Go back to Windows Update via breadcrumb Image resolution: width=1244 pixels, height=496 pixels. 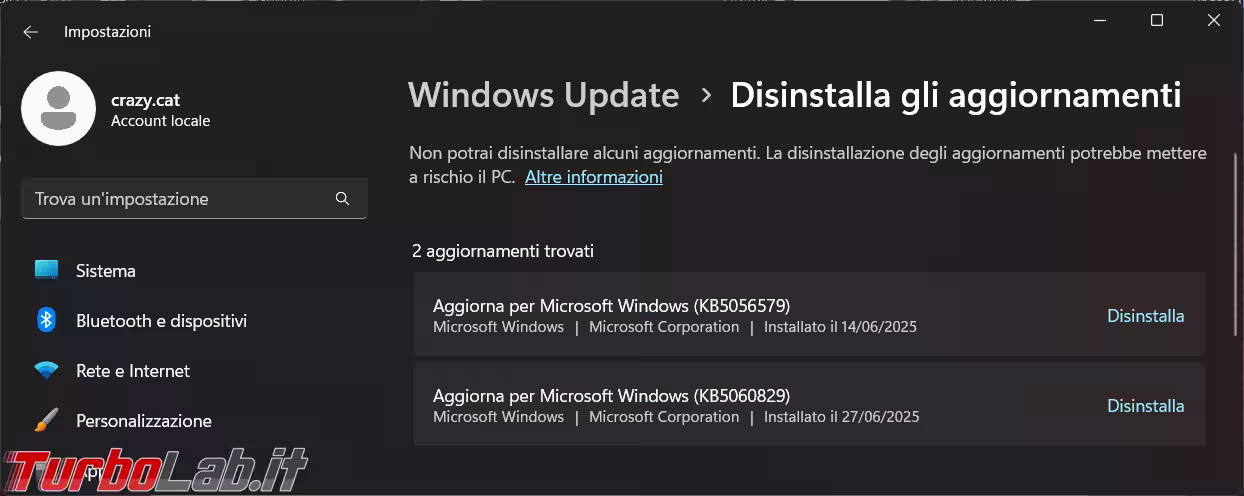543,95
